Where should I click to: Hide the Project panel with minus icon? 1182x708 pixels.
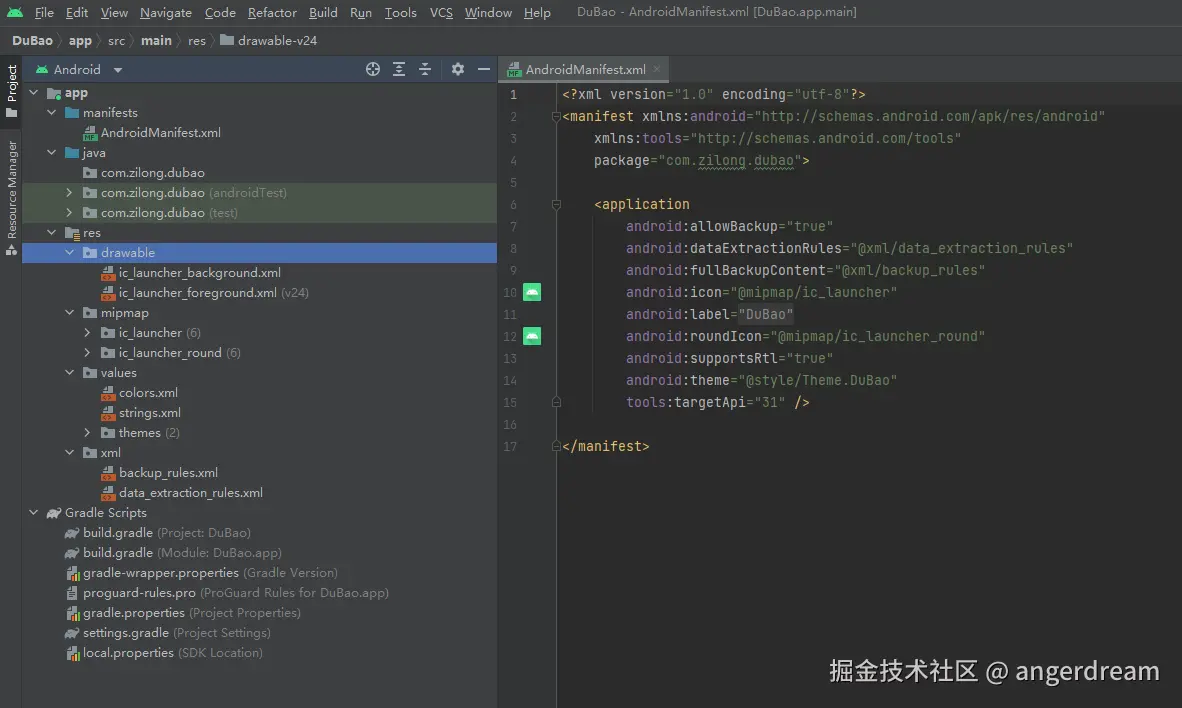pos(484,69)
